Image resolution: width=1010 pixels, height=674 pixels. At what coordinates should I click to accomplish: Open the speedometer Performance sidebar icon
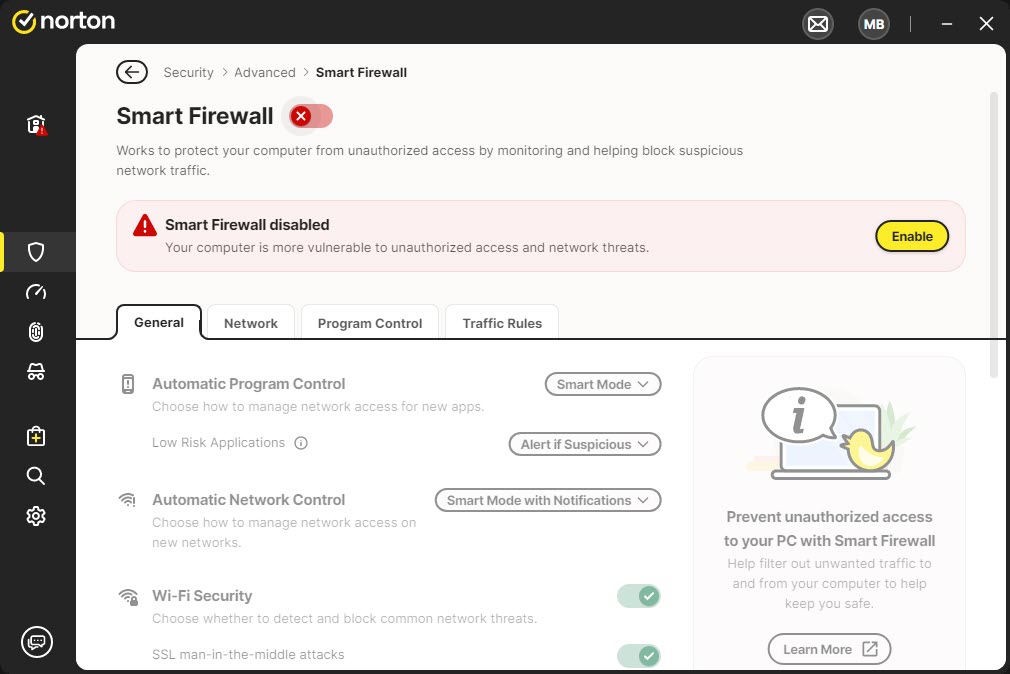pos(37,292)
